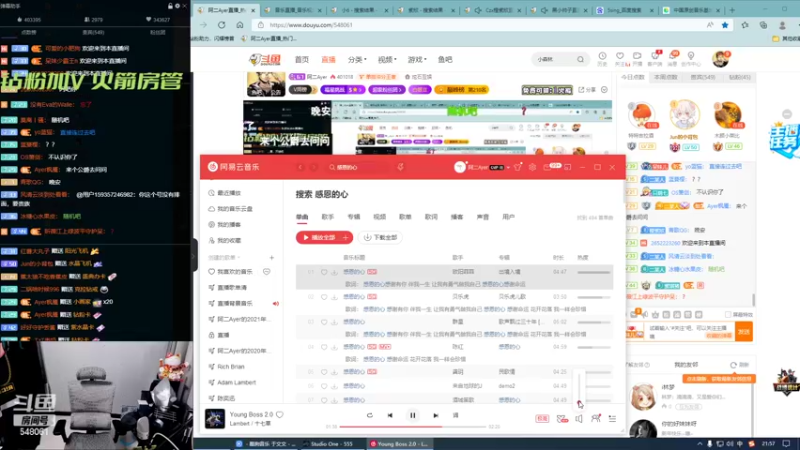800x450 pixels.
Task: Select the 用户 search results tab
Action: coord(508,217)
